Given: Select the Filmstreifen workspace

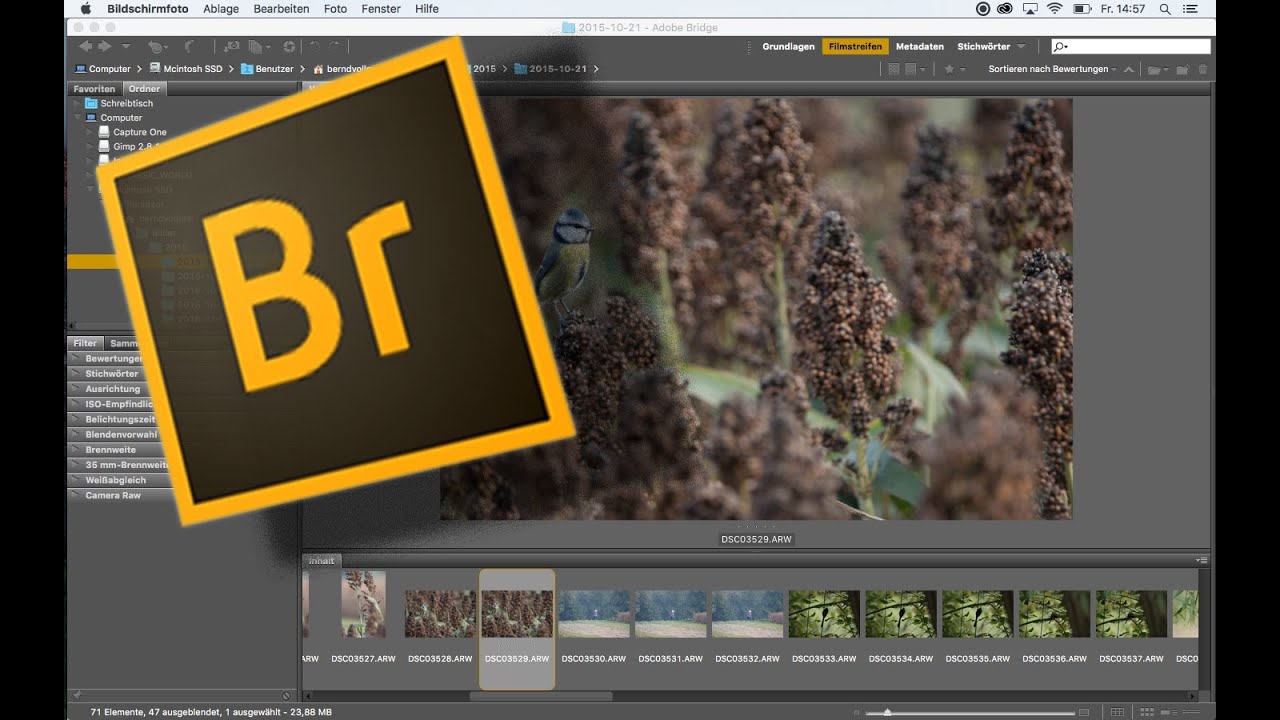Looking at the screenshot, I should tap(855, 47).
